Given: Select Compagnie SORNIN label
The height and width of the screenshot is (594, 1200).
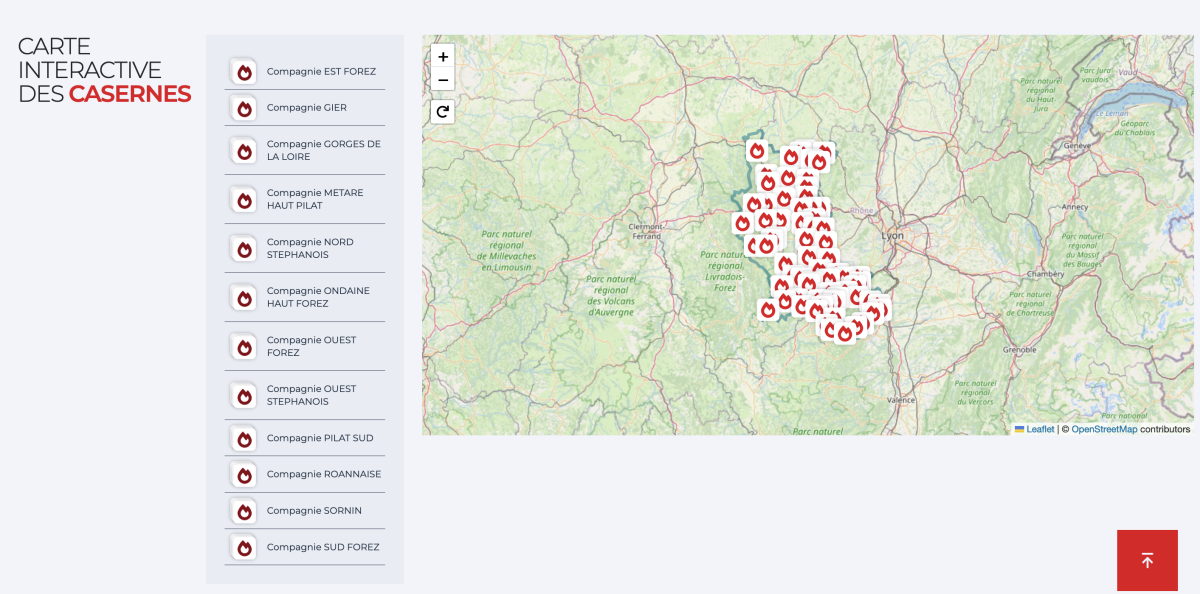Looking at the screenshot, I should tap(314, 511).
